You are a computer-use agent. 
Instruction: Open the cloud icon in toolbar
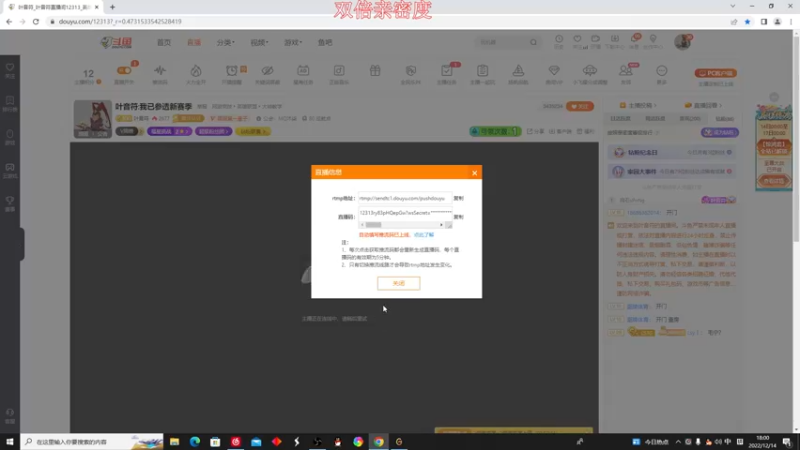(x=590, y=71)
